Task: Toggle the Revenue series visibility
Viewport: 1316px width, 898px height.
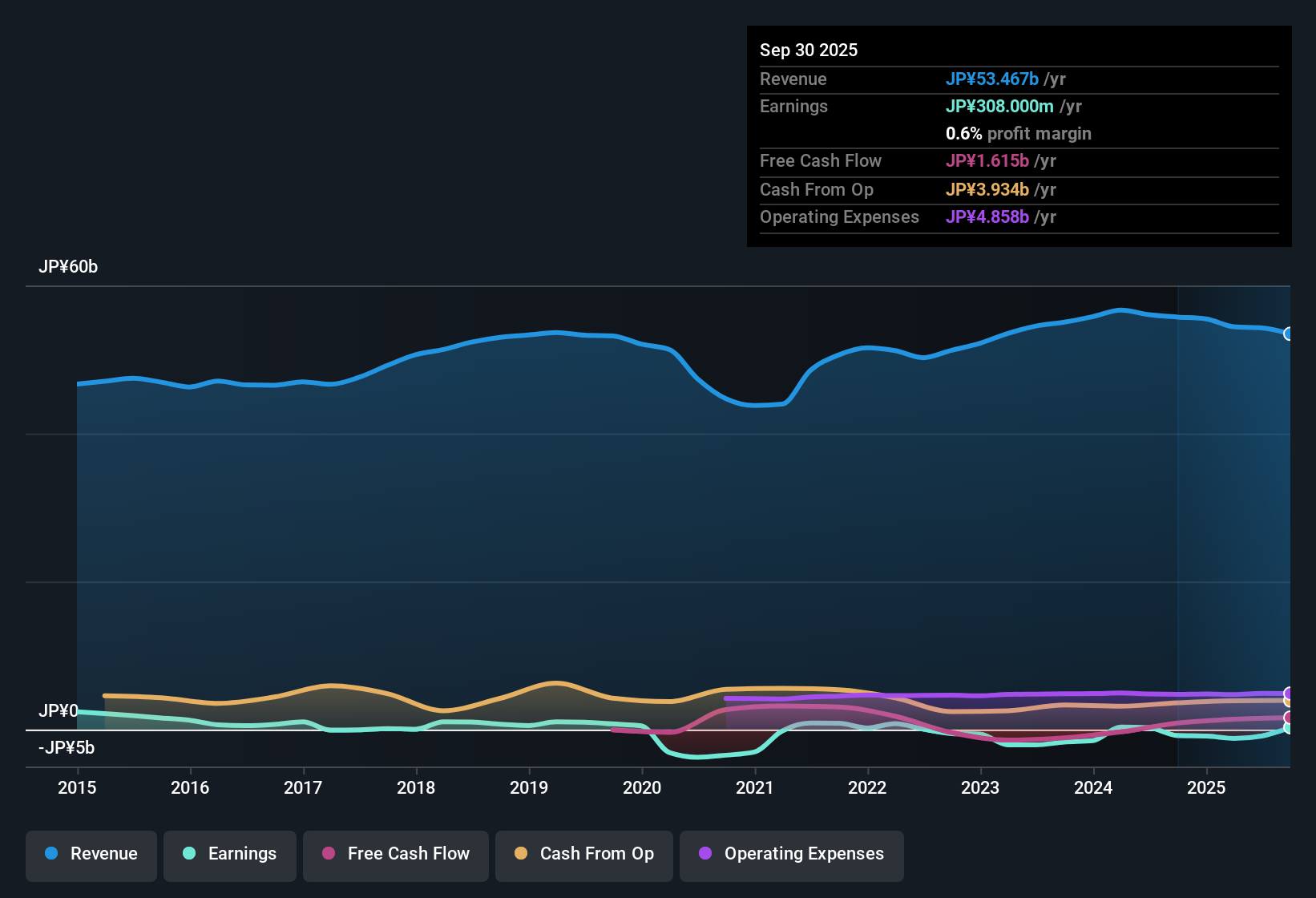Action: [91, 854]
